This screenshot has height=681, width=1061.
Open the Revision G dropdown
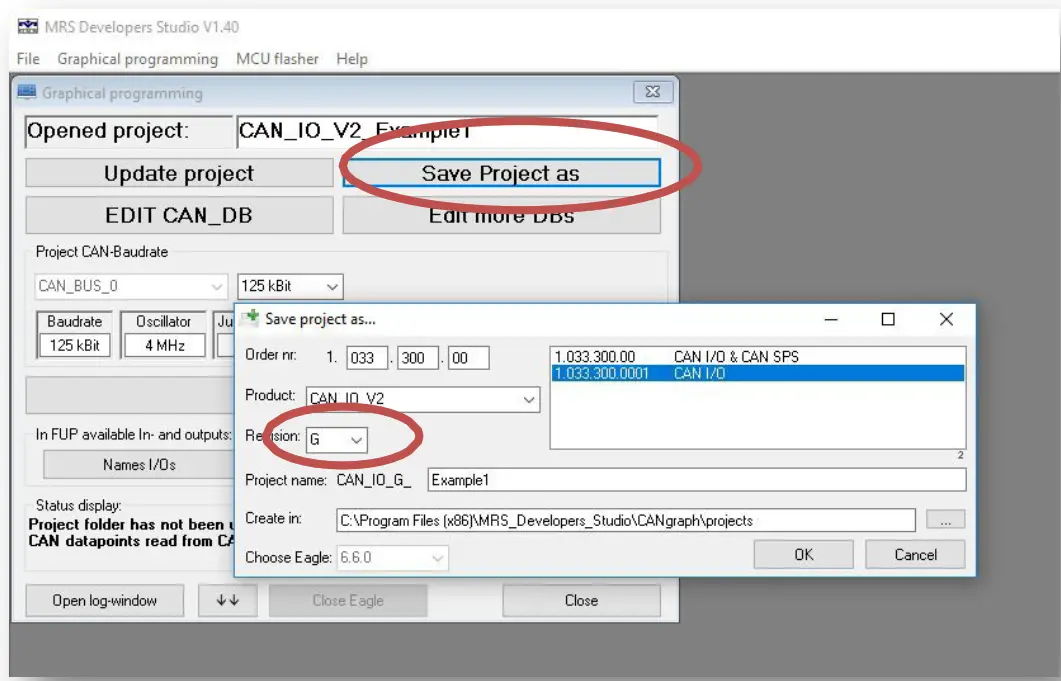tap(337, 440)
